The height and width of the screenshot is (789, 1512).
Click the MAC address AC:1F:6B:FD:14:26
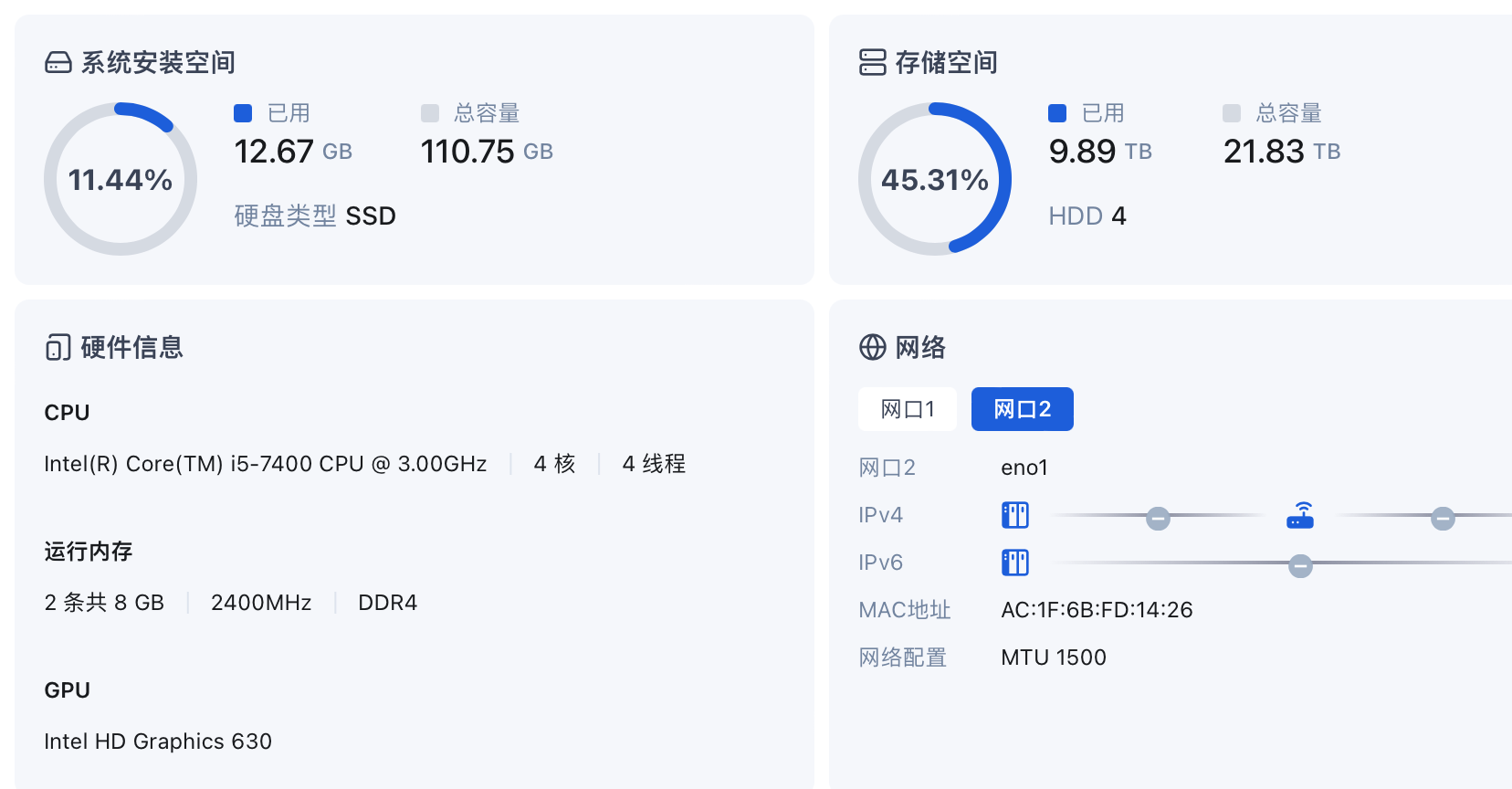[x=1097, y=610]
